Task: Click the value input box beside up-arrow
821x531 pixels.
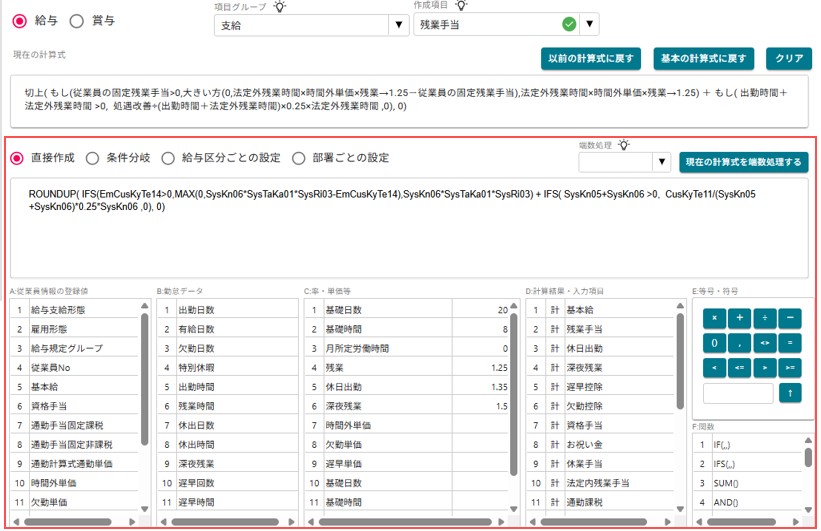Action: pos(738,393)
